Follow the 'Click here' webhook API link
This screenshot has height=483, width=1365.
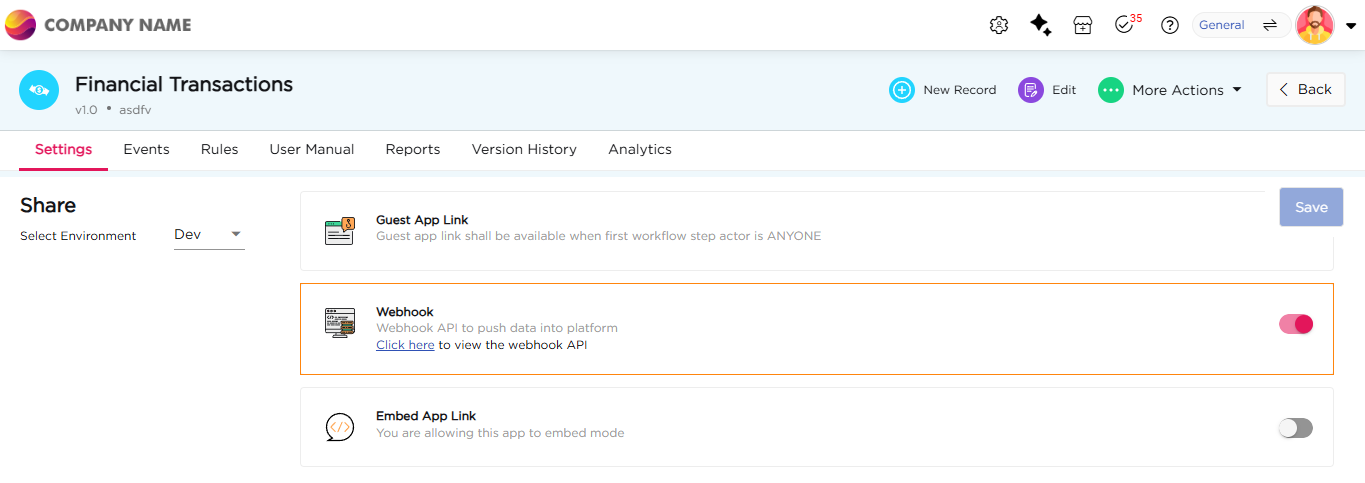pyautogui.click(x=405, y=345)
